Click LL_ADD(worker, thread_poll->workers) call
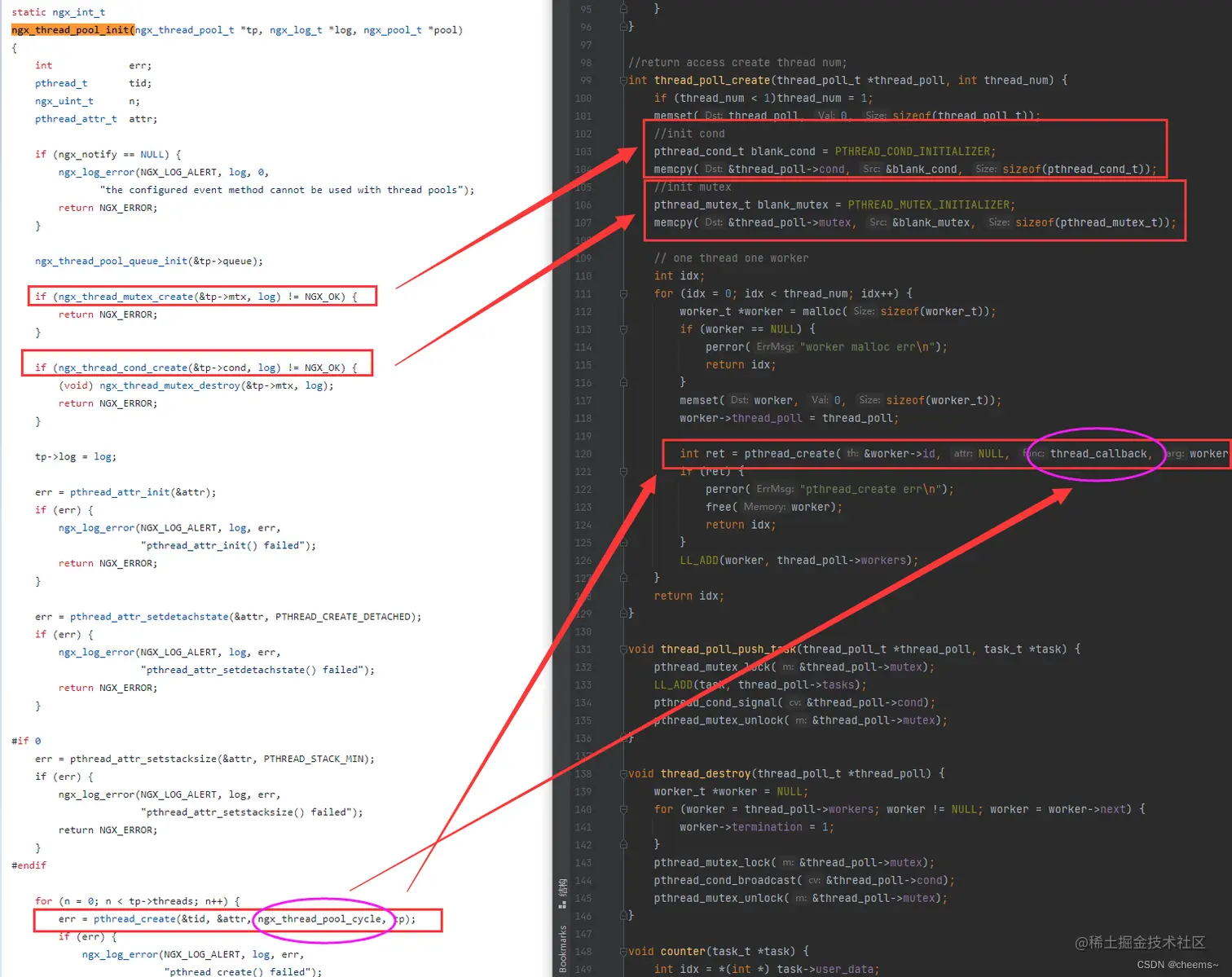Viewport: 1232px width, 977px height. (x=799, y=561)
